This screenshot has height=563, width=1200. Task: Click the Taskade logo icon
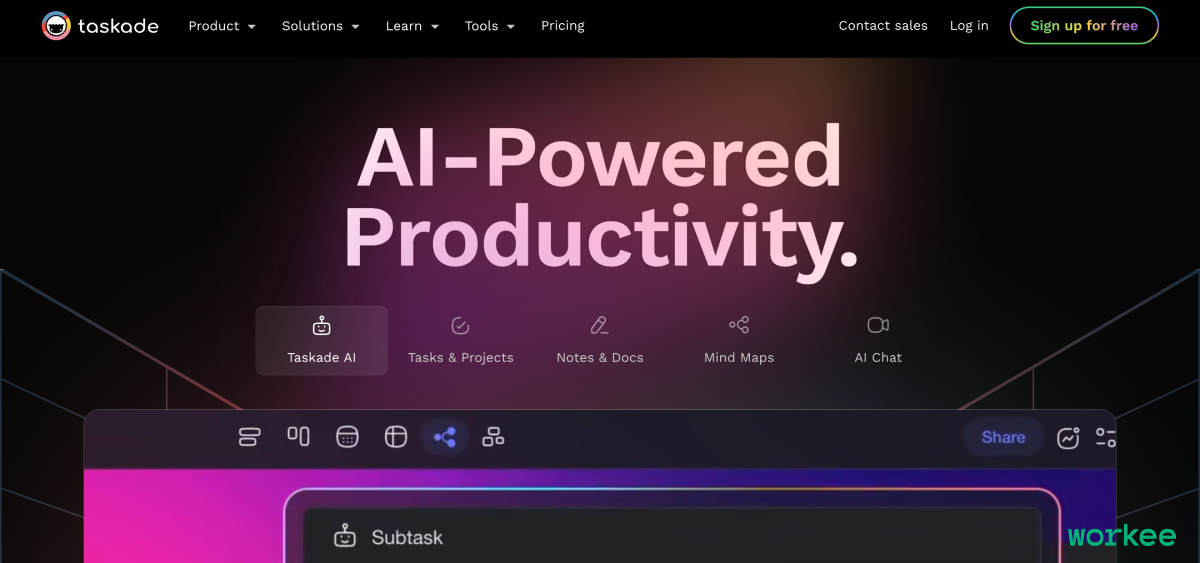[56, 26]
